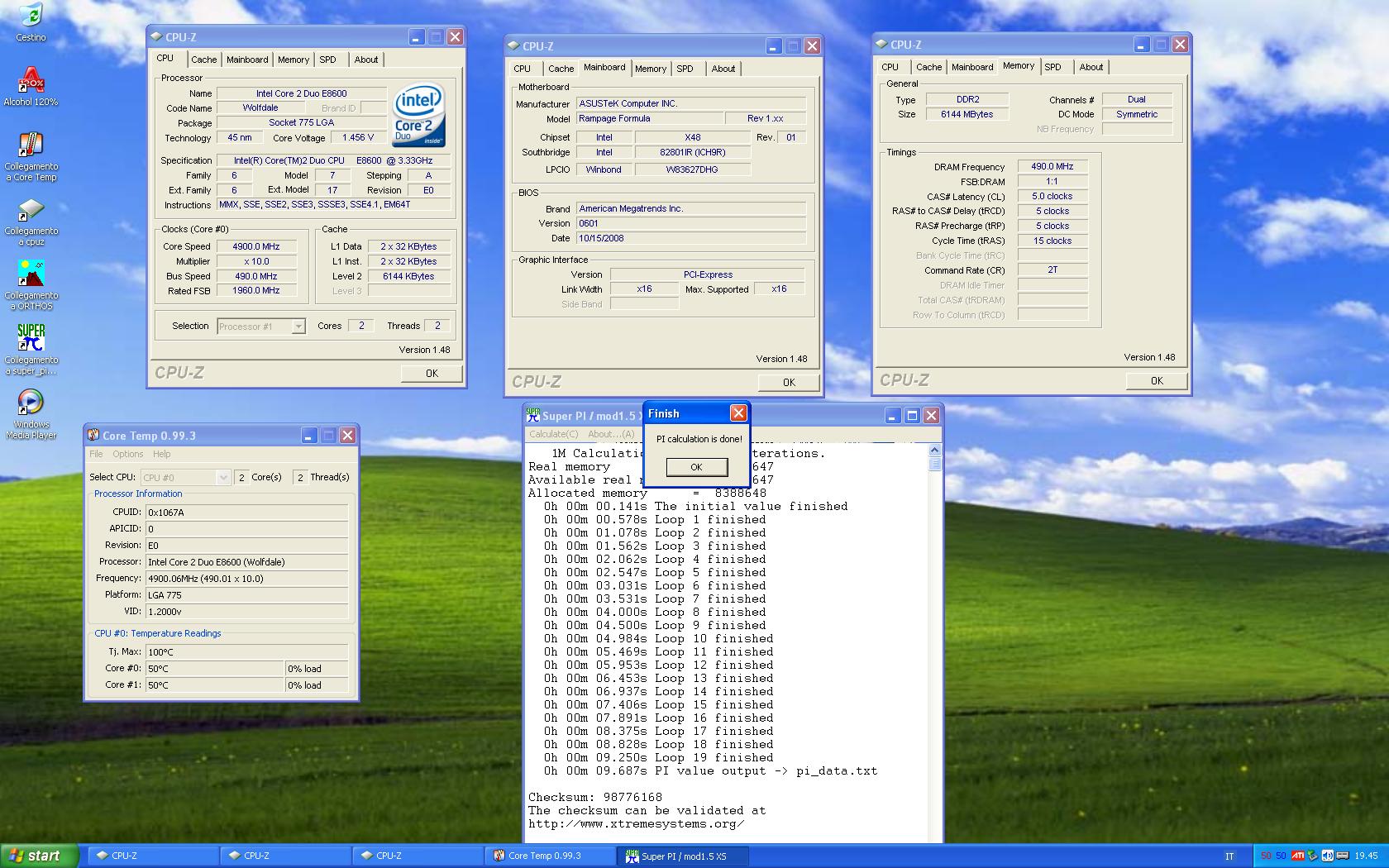The height and width of the screenshot is (868, 1389).
Task: Click the Super PI window title icon
Action: tap(533, 415)
